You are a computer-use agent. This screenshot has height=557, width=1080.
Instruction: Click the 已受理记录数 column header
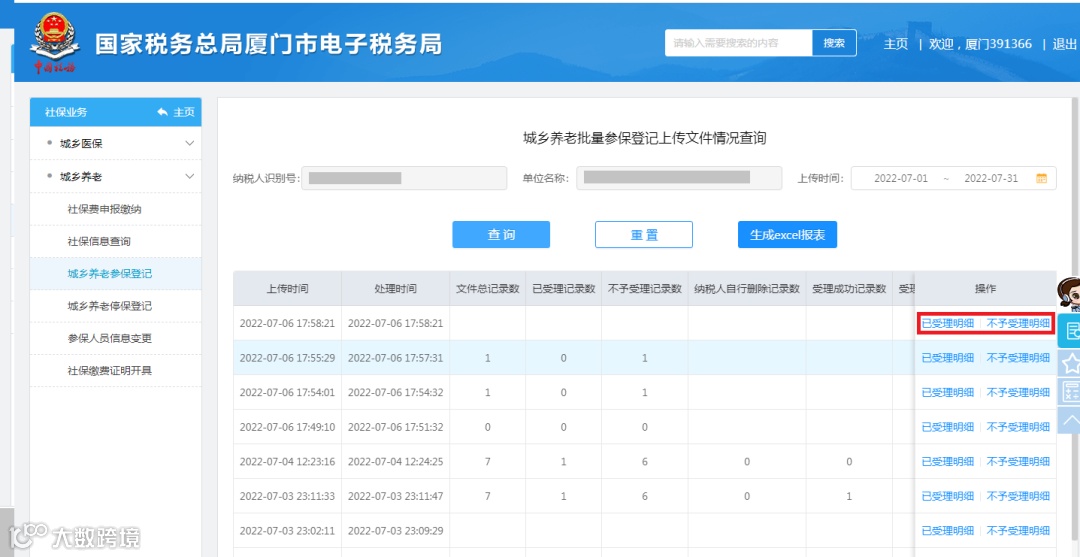pyautogui.click(x=563, y=288)
